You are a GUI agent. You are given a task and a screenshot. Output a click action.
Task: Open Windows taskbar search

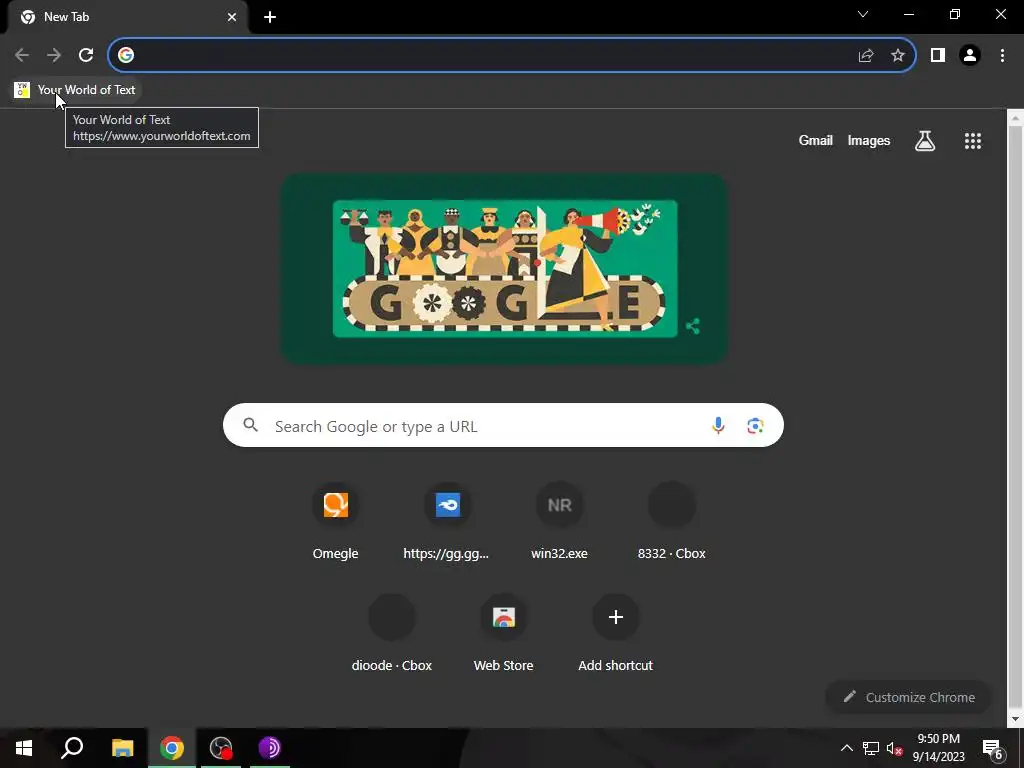tap(72, 748)
